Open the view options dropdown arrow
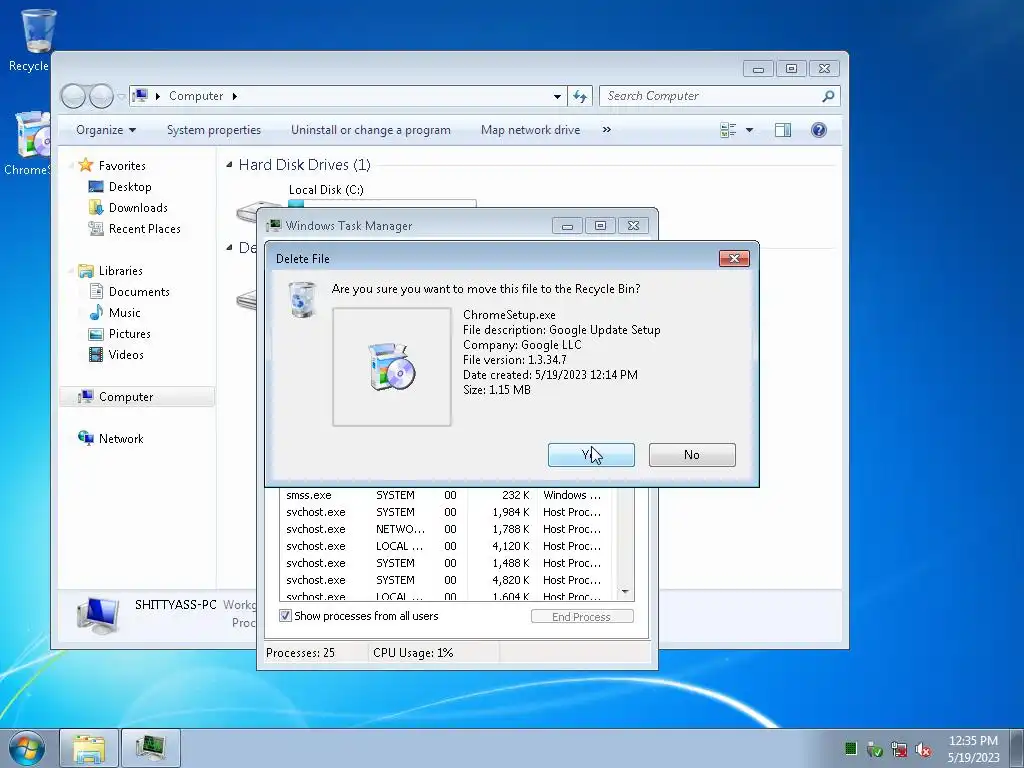 pyautogui.click(x=749, y=130)
